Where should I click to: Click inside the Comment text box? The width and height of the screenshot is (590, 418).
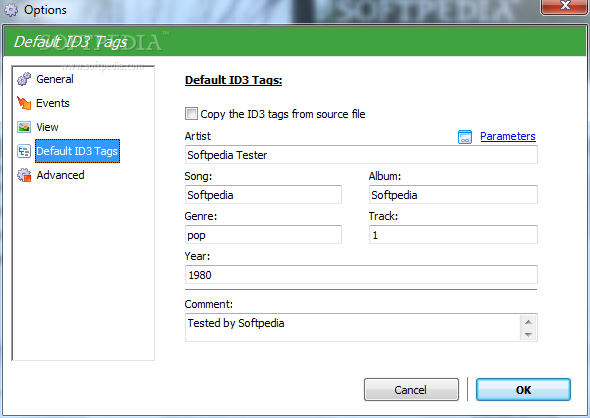pyautogui.click(x=352, y=327)
